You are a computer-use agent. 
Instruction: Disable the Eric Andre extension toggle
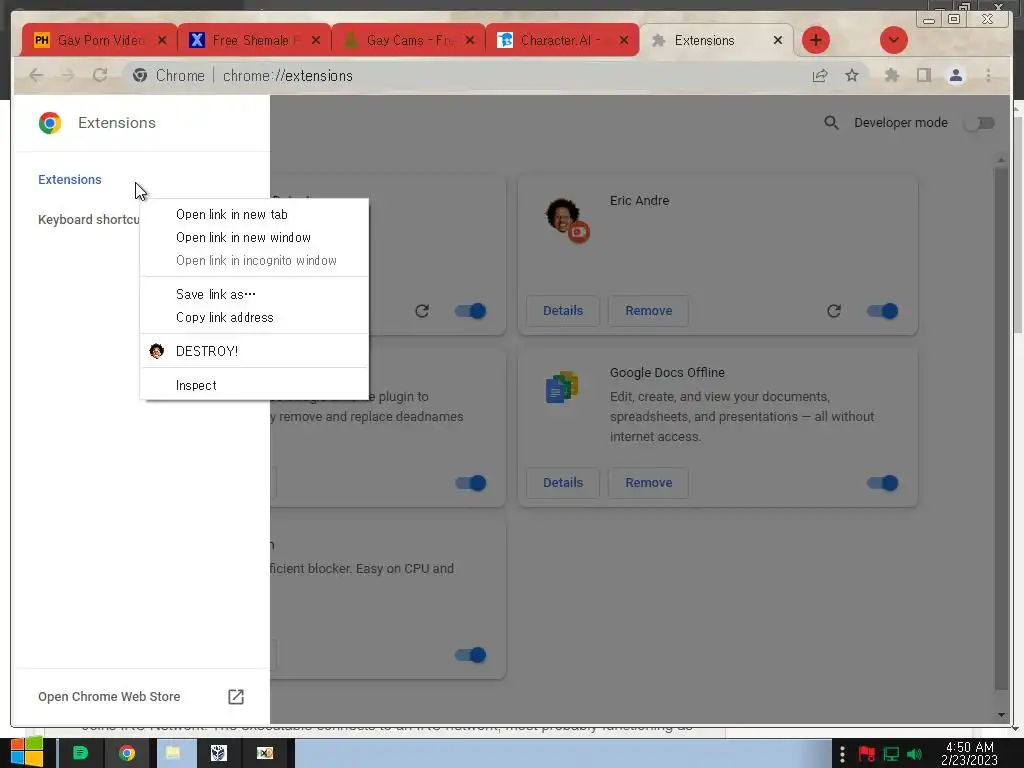pyautogui.click(x=882, y=311)
